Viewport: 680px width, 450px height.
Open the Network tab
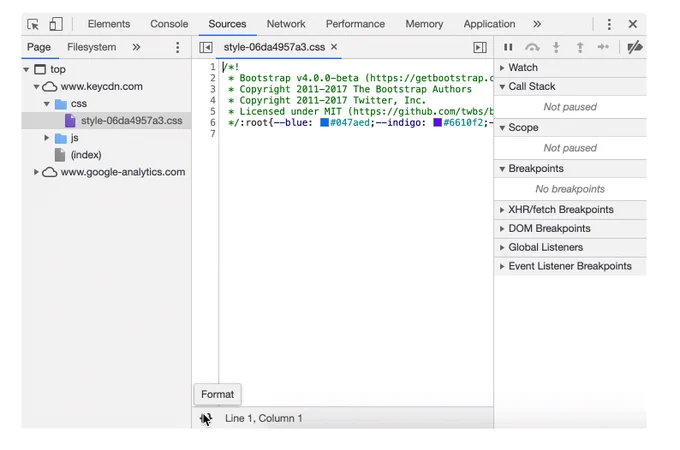[286, 24]
